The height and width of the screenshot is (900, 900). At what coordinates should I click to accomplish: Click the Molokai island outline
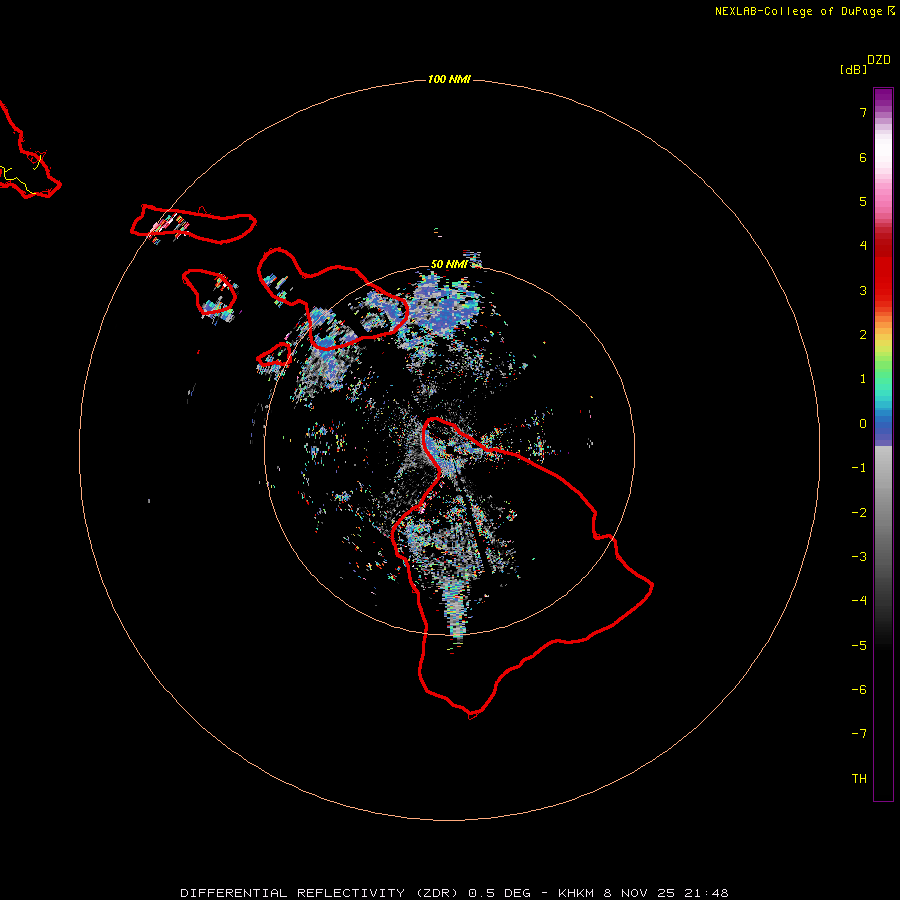pyautogui.click(x=193, y=224)
